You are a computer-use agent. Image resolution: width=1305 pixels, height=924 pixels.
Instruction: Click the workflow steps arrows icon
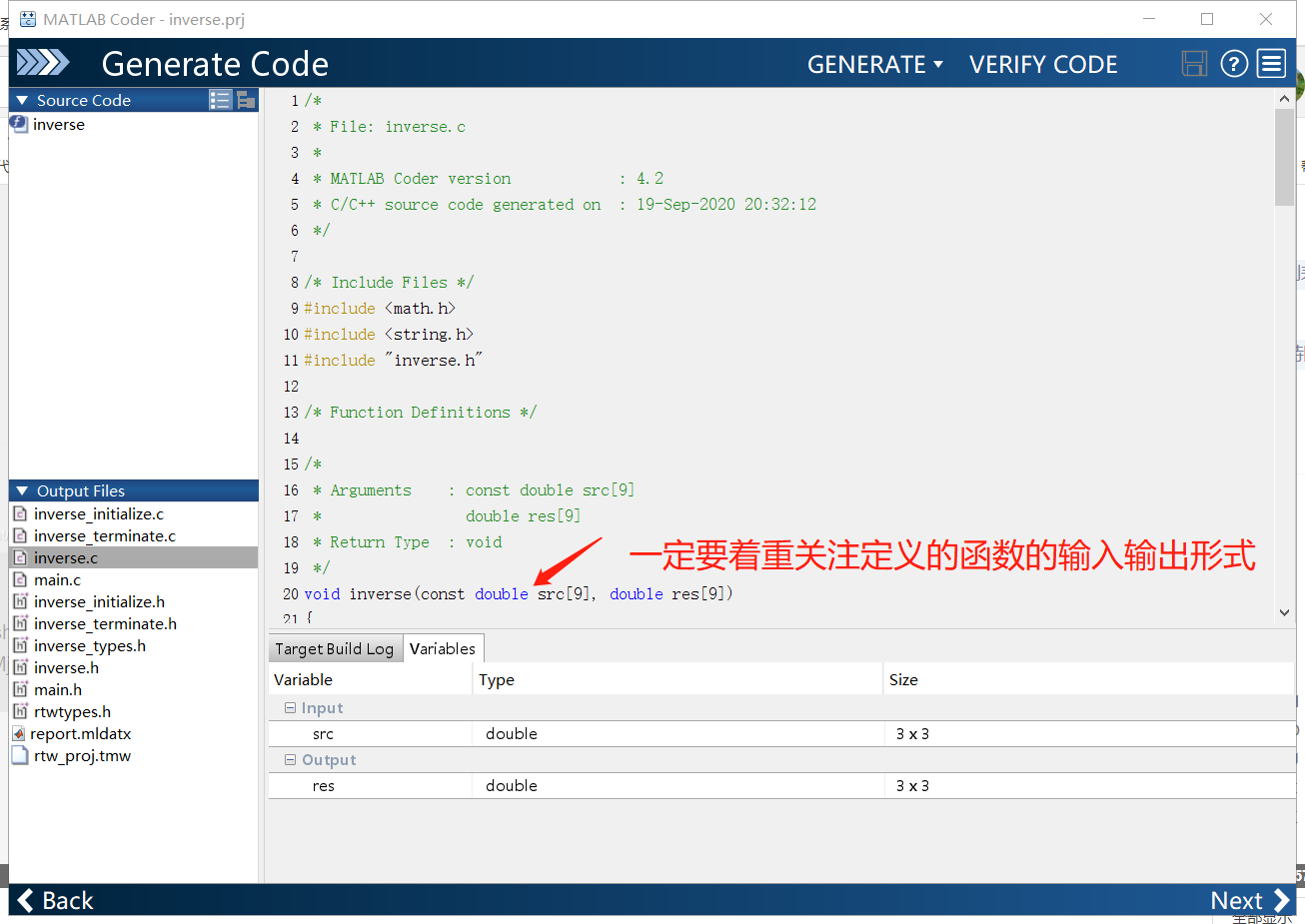pos(43,63)
